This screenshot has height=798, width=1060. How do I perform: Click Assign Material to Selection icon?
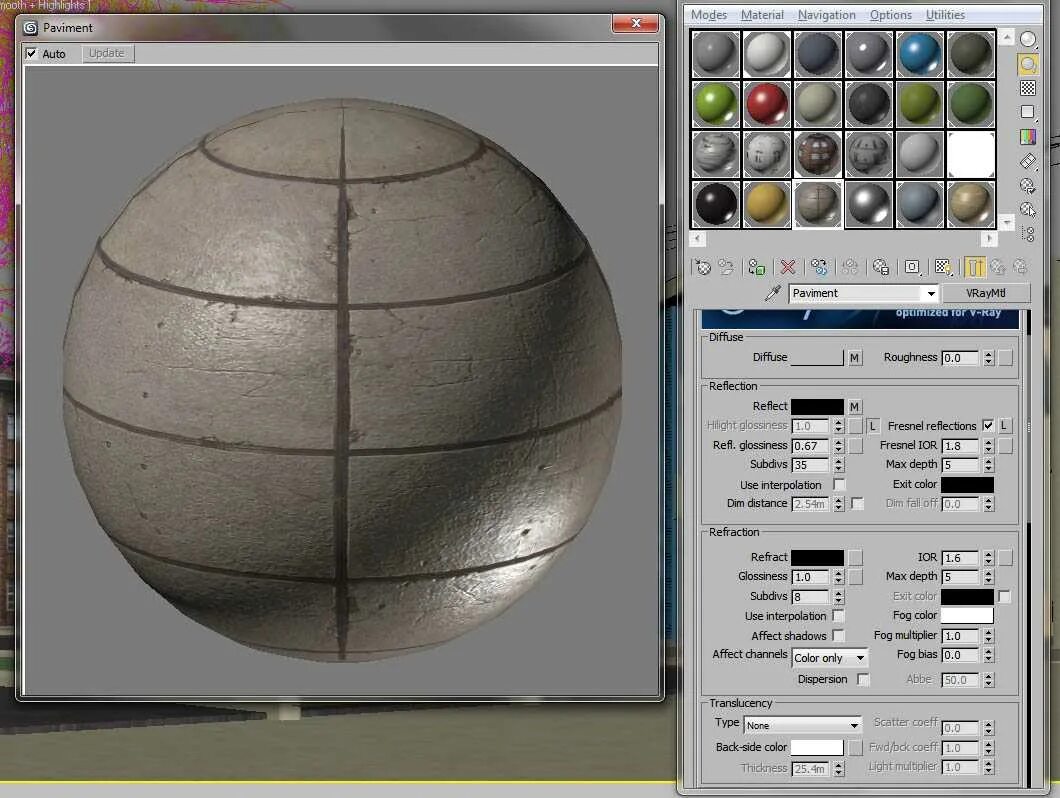tap(756, 268)
